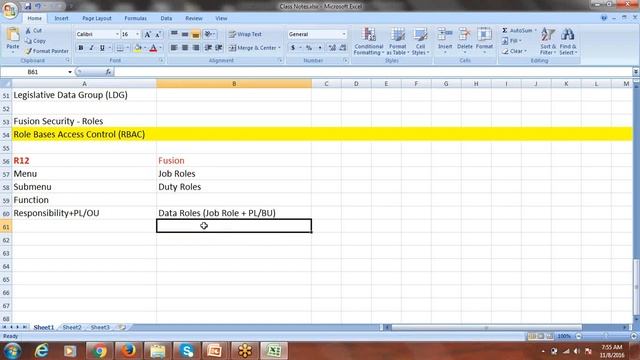Toggle Center alignment
The width and height of the screenshot is (640, 360).
(x=185, y=48)
